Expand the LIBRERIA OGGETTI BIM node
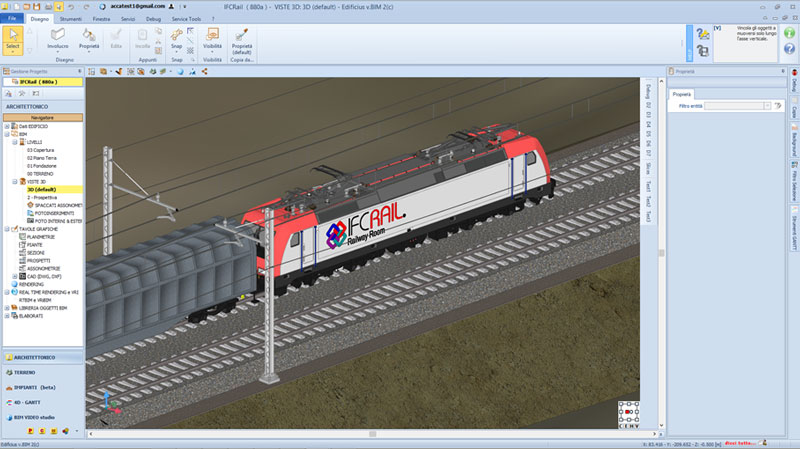Image resolution: width=800 pixels, height=449 pixels. tap(7, 308)
